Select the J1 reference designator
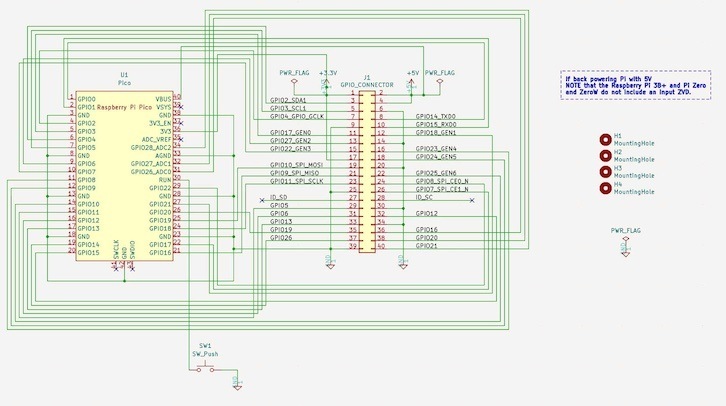This screenshot has width=726, height=406. click(x=367, y=77)
